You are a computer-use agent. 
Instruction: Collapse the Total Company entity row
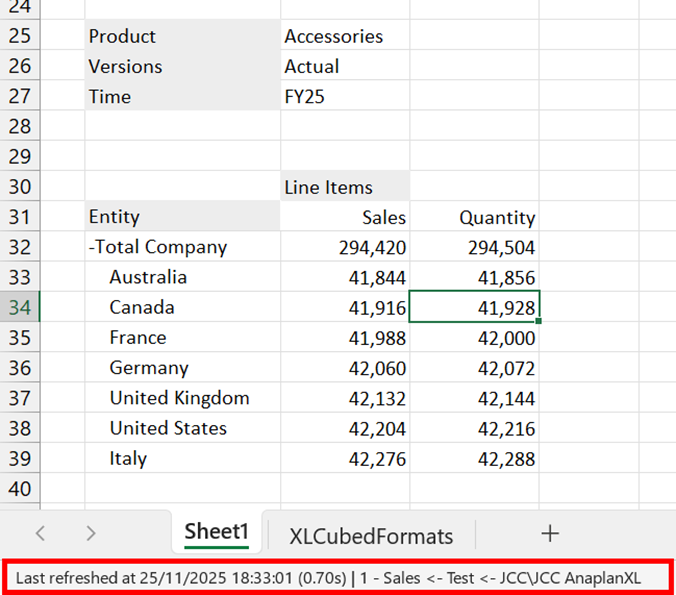pos(92,247)
